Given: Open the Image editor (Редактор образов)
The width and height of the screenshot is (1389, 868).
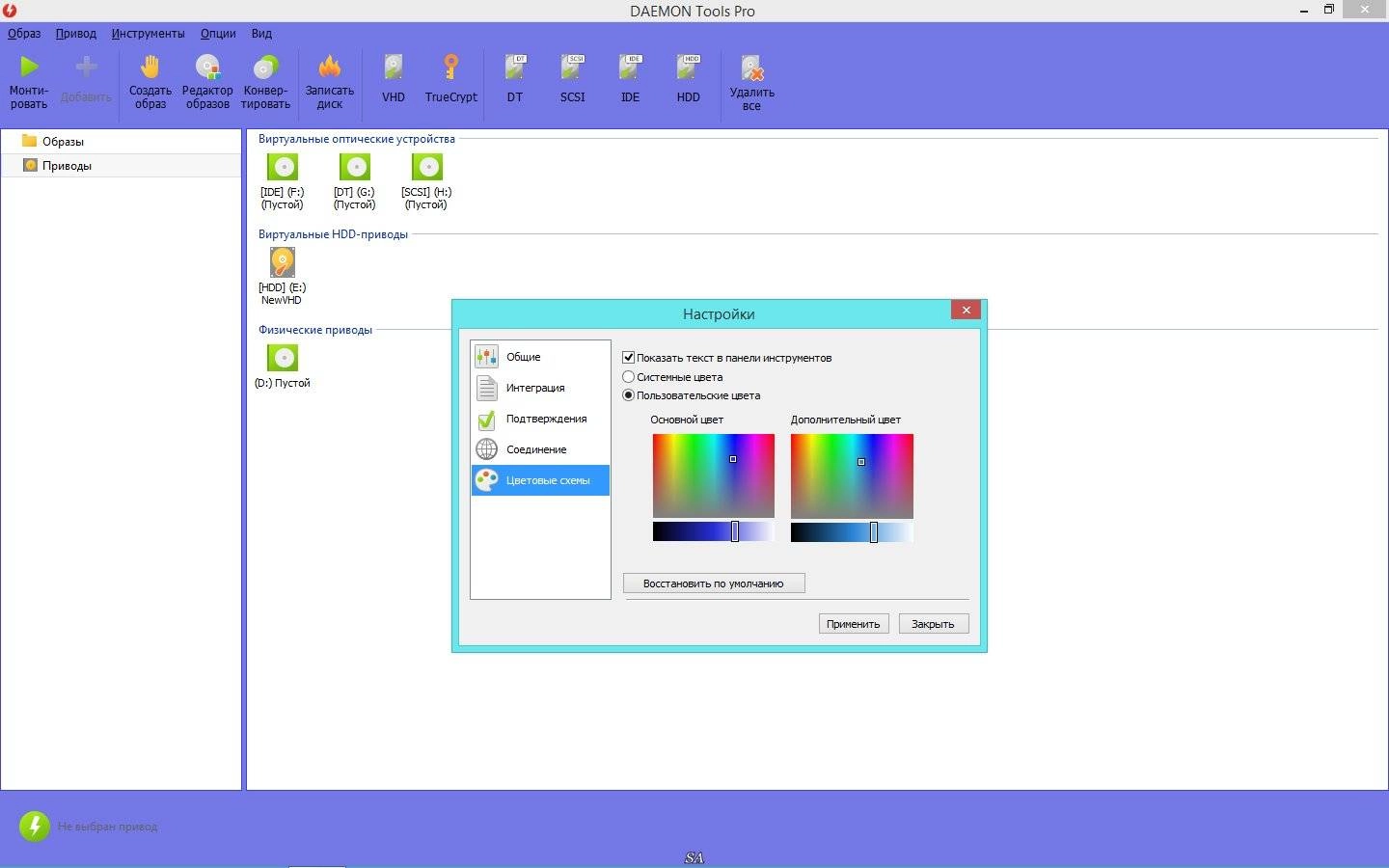Looking at the screenshot, I should [x=207, y=67].
